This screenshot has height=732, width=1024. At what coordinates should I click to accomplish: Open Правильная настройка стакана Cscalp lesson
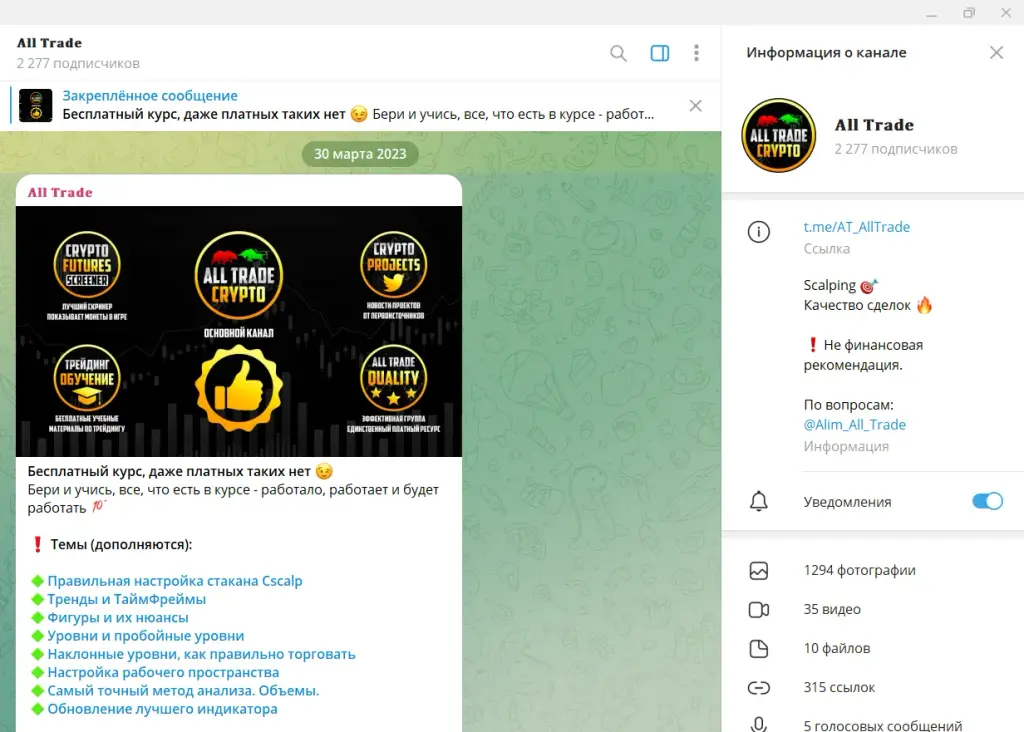[x=174, y=581]
